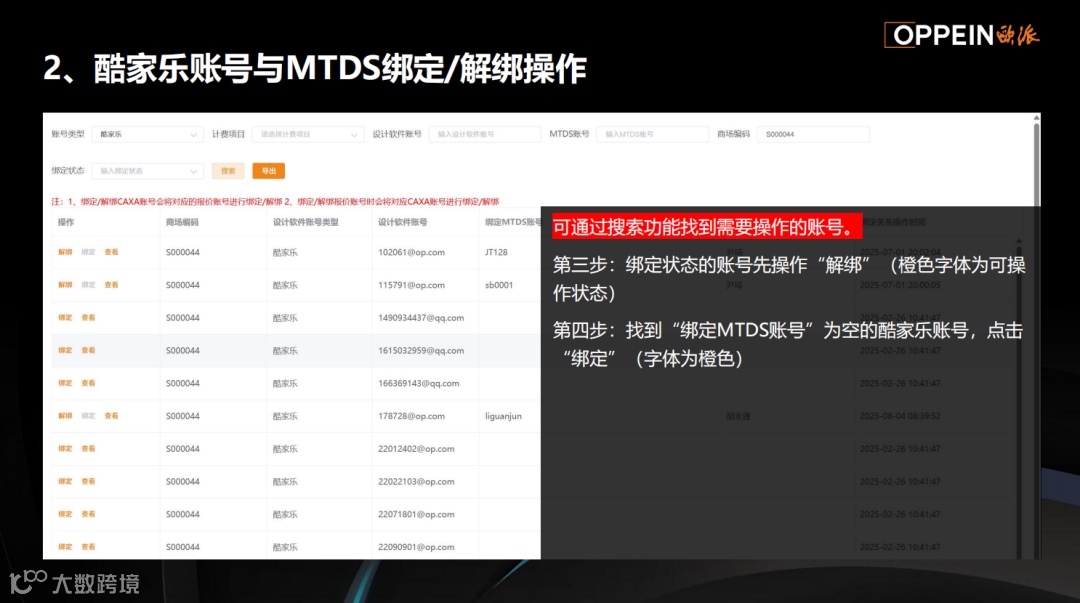Select the 102061@op.com account cell

point(411,252)
